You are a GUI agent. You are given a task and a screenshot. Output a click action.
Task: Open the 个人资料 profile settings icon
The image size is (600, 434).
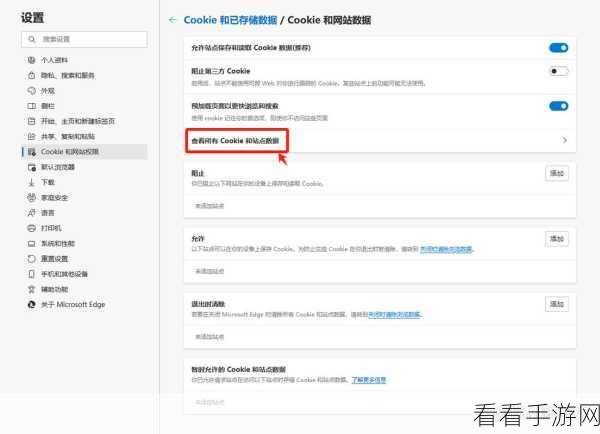tap(32, 60)
